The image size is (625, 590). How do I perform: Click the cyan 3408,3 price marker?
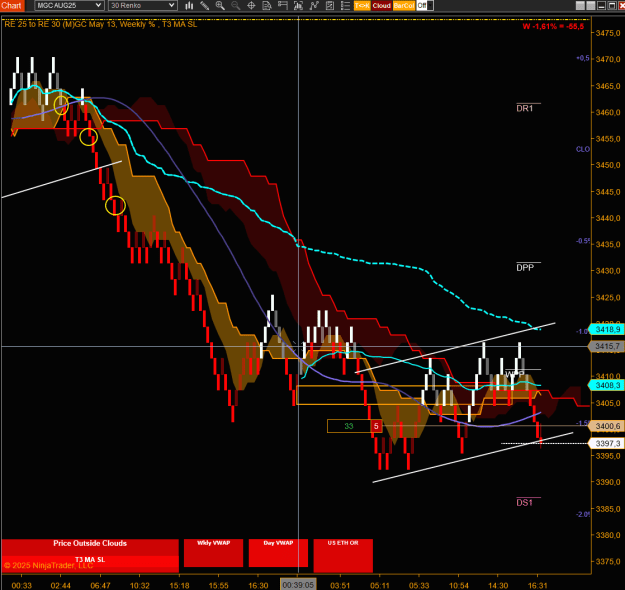tap(607, 385)
